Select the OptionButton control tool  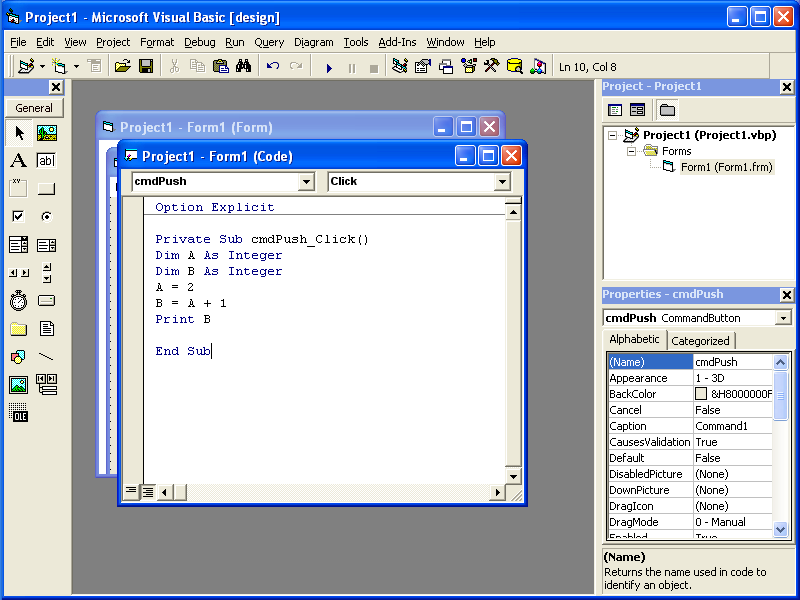46,216
